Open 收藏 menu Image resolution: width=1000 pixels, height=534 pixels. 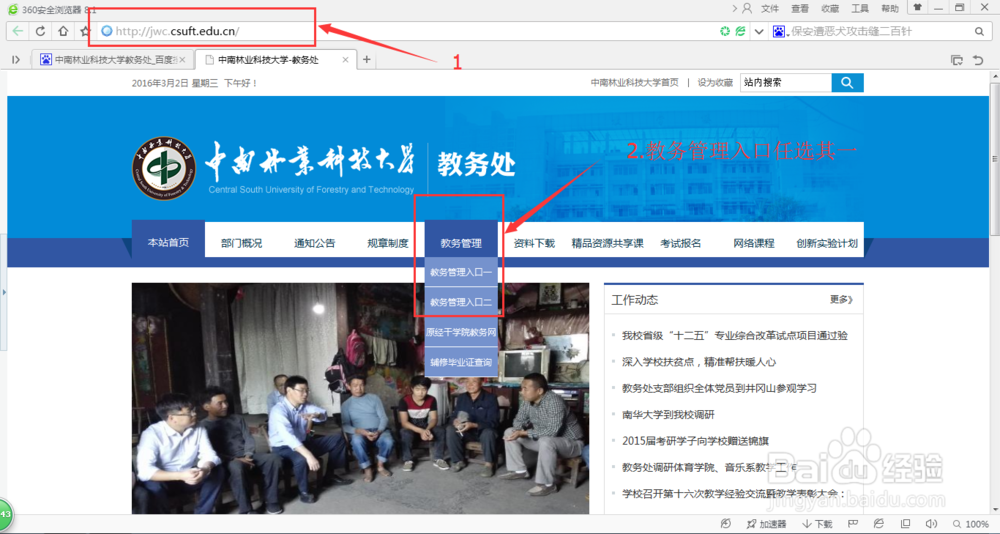click(x=830, y=8)
